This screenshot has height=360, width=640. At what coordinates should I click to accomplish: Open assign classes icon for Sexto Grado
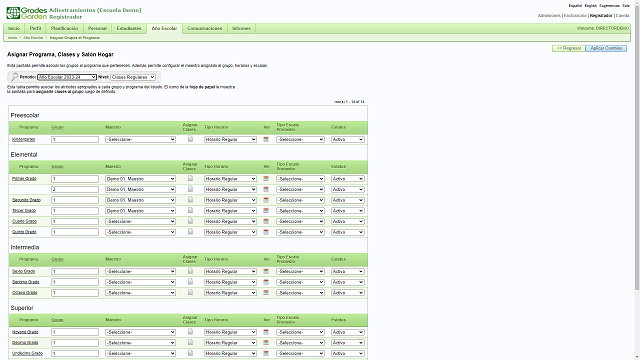(x=190, y=271)
